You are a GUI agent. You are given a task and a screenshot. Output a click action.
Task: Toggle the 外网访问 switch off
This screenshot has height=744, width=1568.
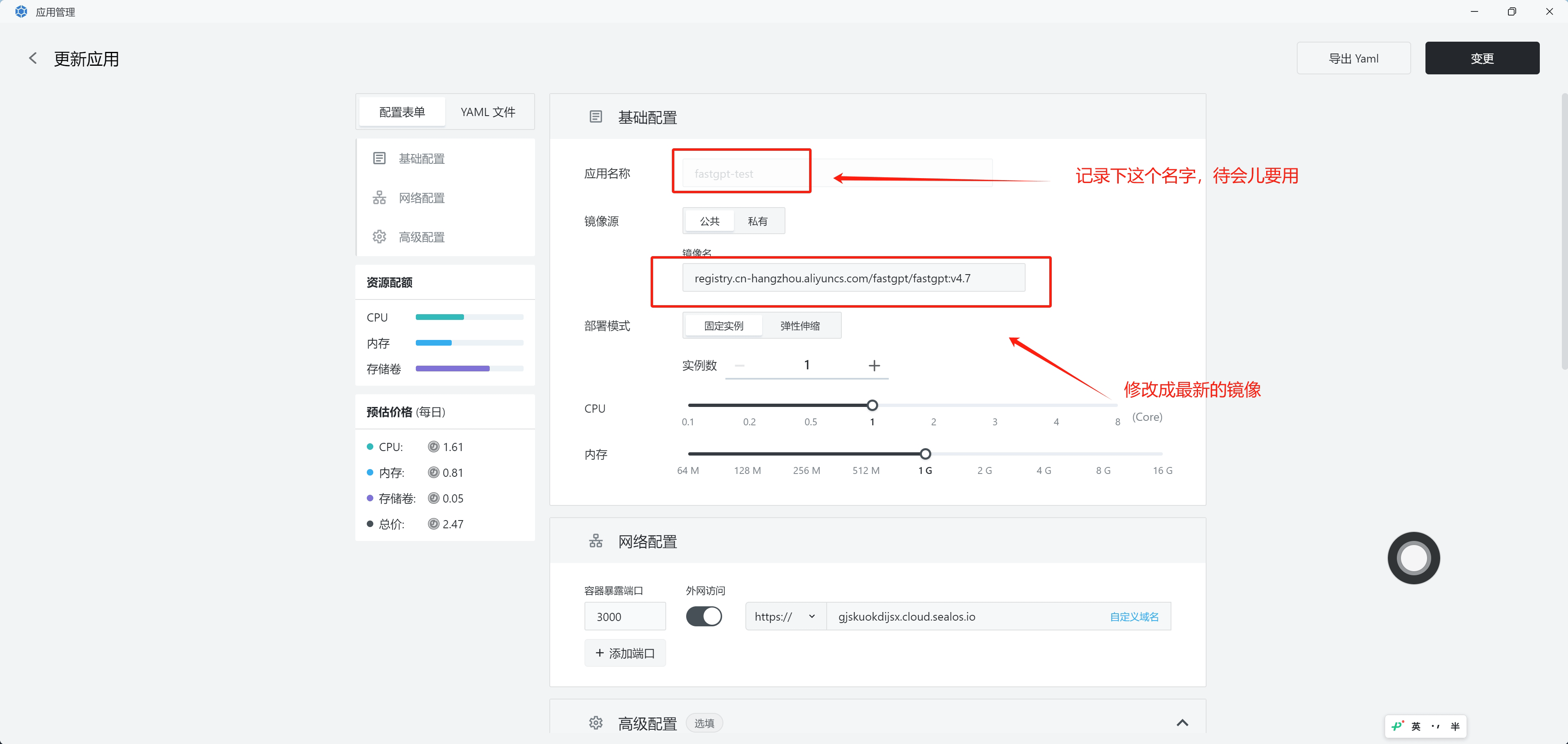pyautogui.click(x=704, y=616)
